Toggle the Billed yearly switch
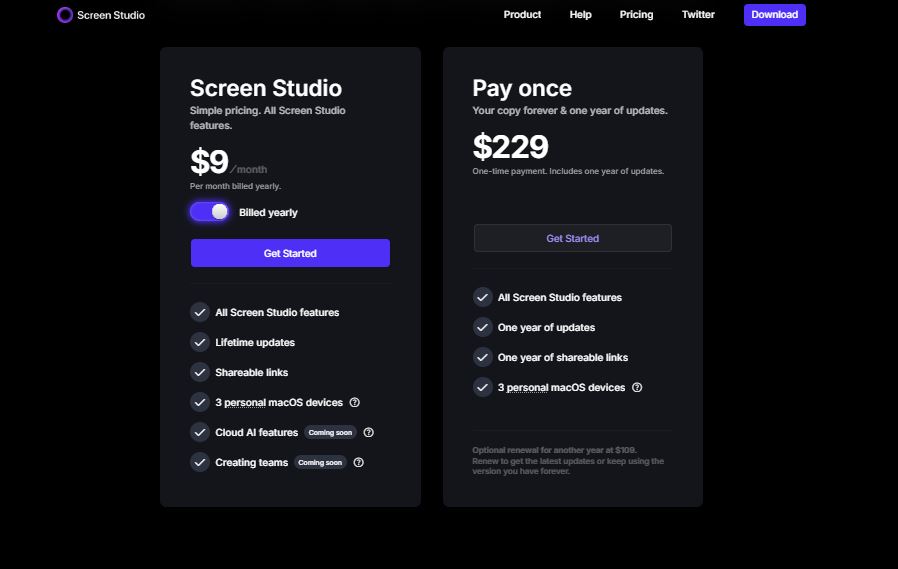898x569 pixels. click(210, 212)
